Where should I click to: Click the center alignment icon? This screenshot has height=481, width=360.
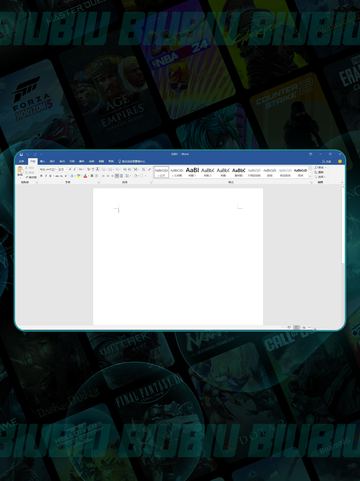click(x=108, y=176)
